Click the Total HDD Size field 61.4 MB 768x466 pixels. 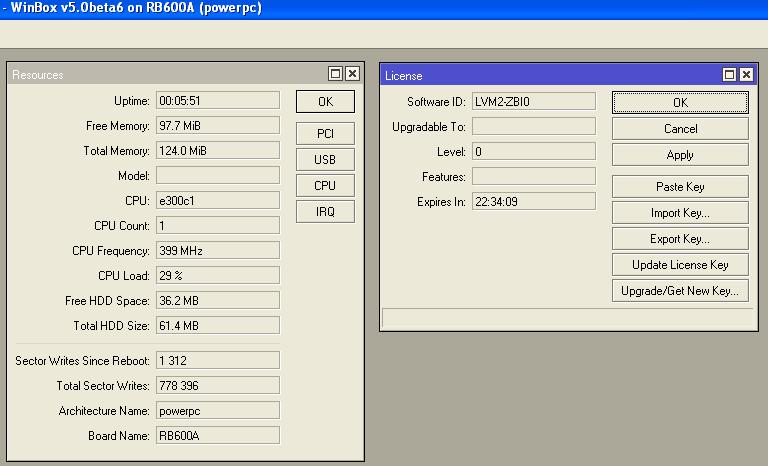218,325
